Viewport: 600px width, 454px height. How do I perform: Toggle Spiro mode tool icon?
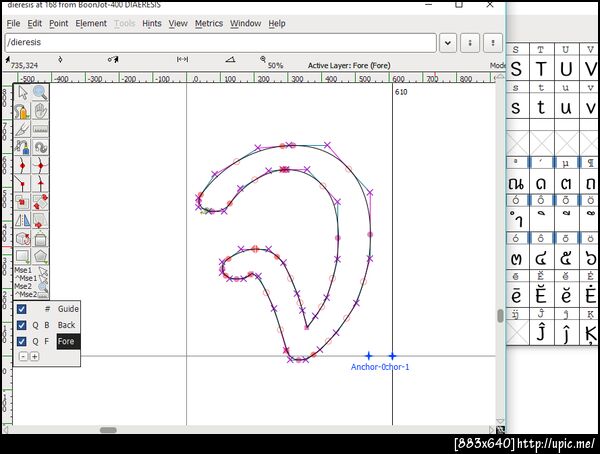pyautogui.click(x=40, y=147)
